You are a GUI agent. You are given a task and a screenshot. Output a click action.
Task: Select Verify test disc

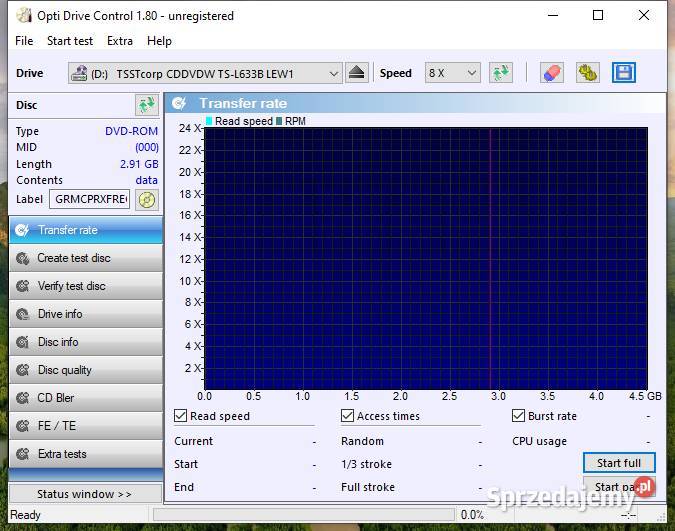click(86, 286)
